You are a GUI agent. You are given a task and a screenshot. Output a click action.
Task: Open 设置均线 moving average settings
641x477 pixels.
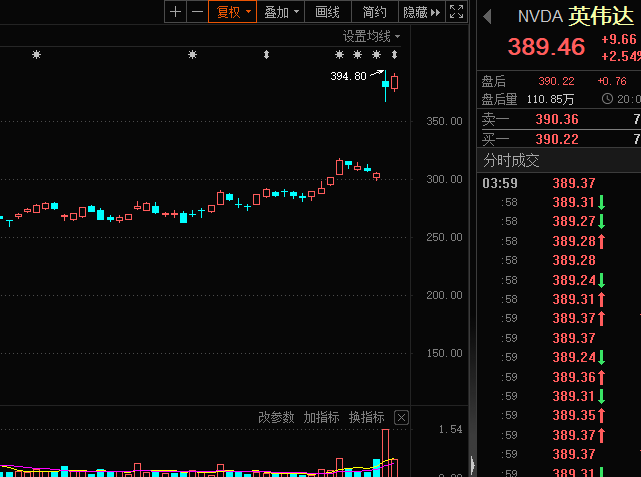click(371, 36)
